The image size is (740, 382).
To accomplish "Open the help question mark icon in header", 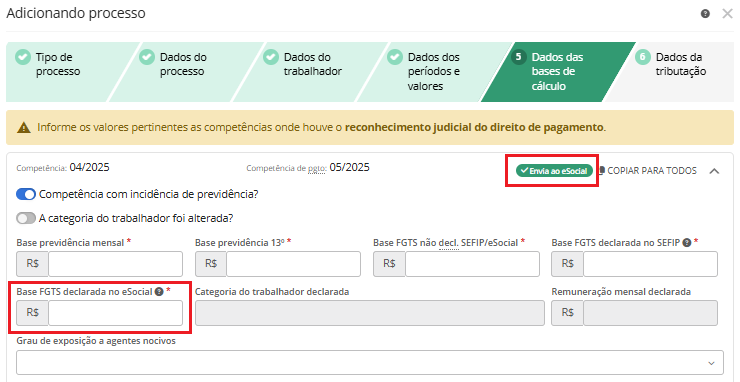I will pos(705,14).
